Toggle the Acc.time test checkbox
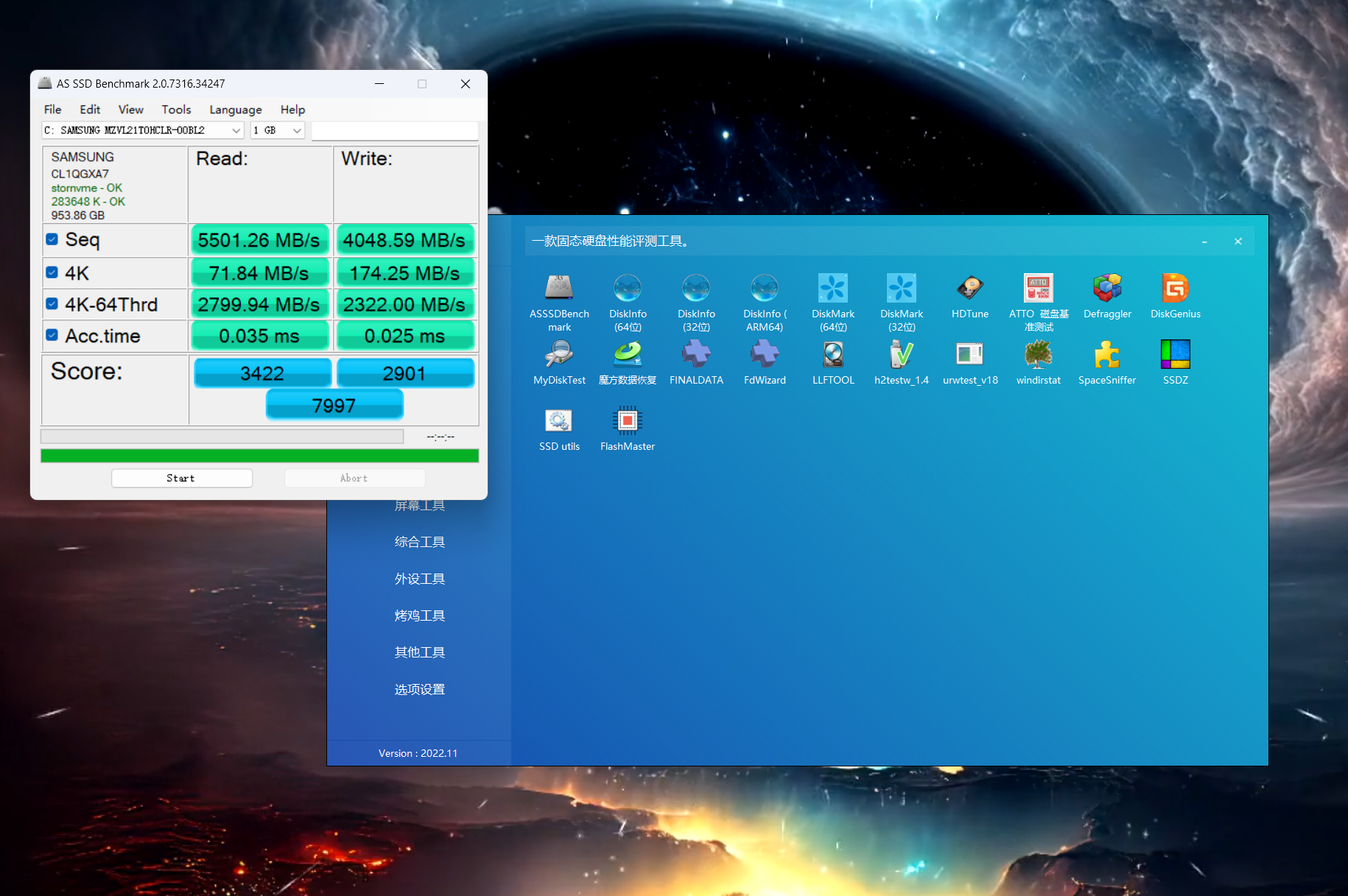This screenshot has height=896, width=1348. click(52, 335)
